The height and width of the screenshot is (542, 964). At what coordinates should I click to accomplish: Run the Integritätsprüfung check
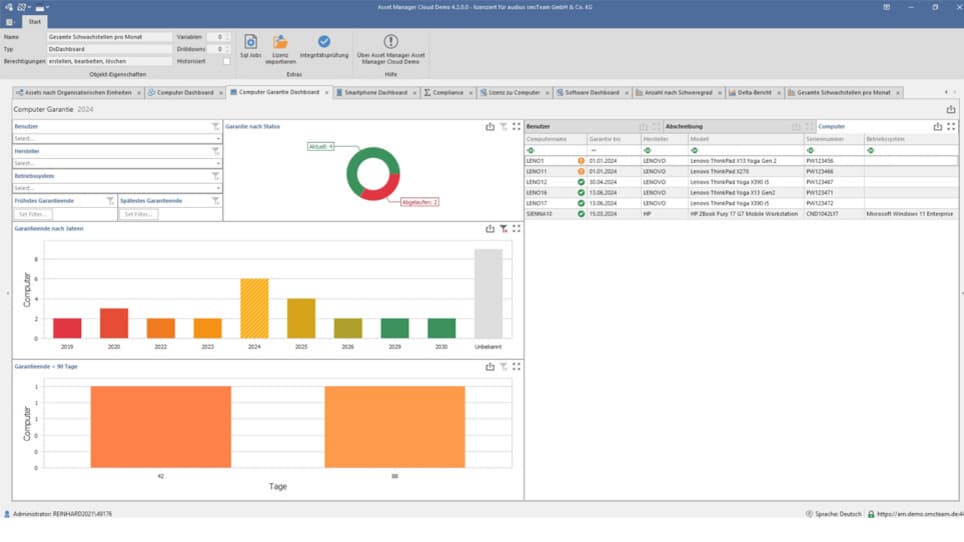324,47
